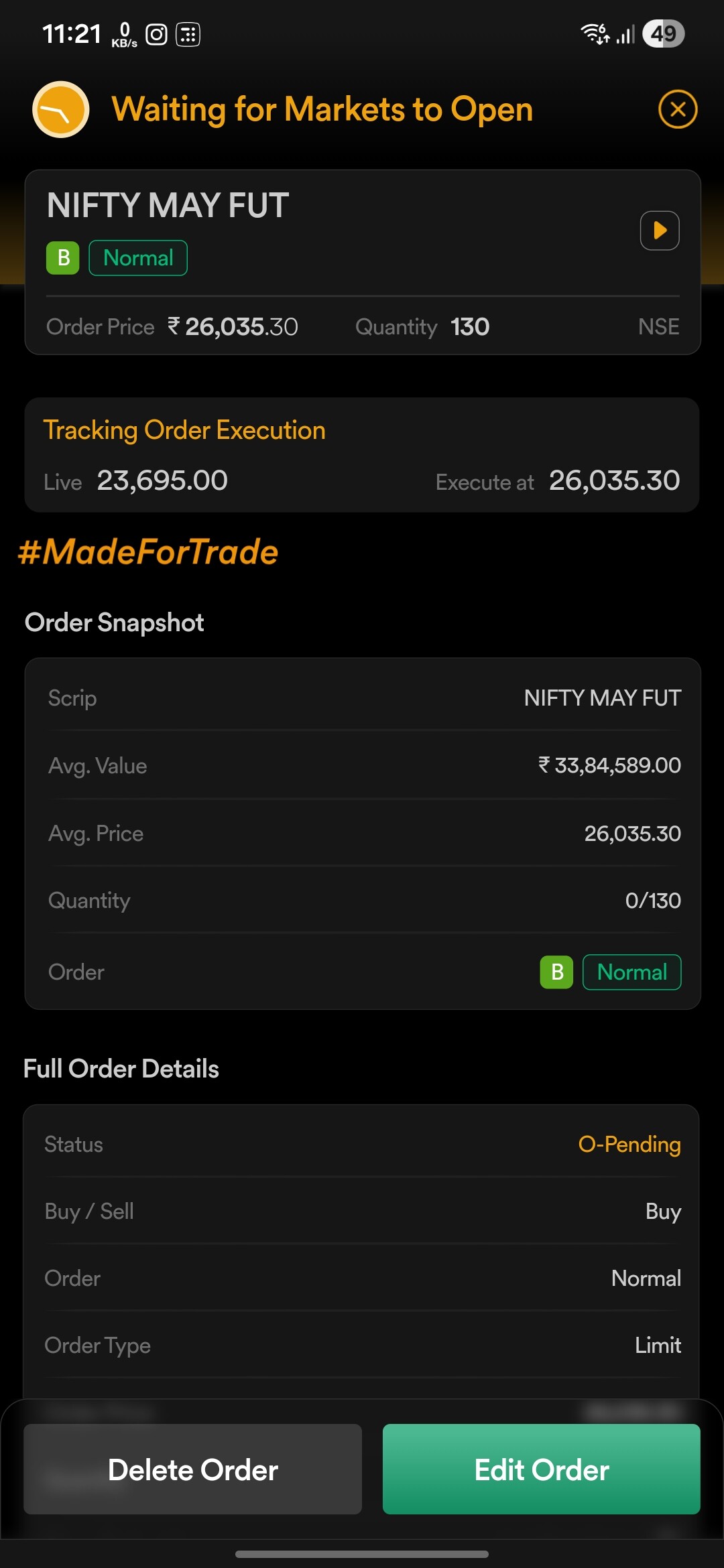The height and width of the screenshot is (1568, 724).
Task: Tap the battery indicator in status bar
Action: (x=663, y=34)
